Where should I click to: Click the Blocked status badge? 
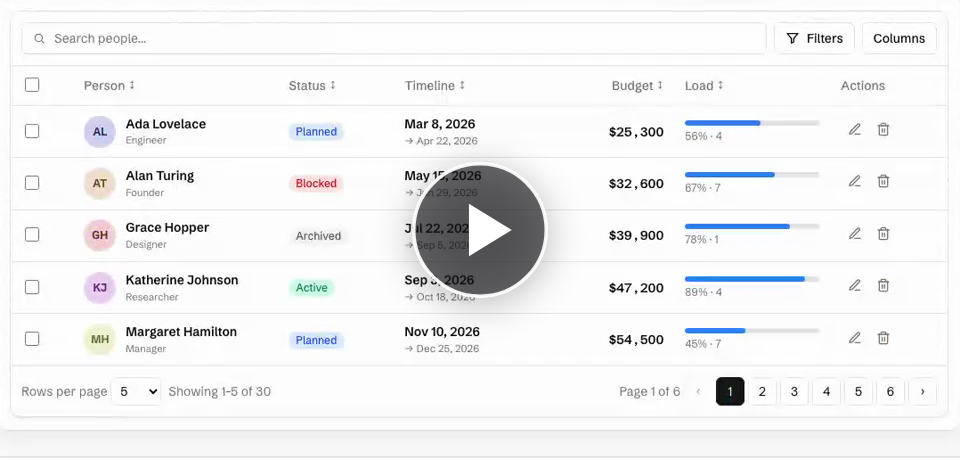(316, 183)
